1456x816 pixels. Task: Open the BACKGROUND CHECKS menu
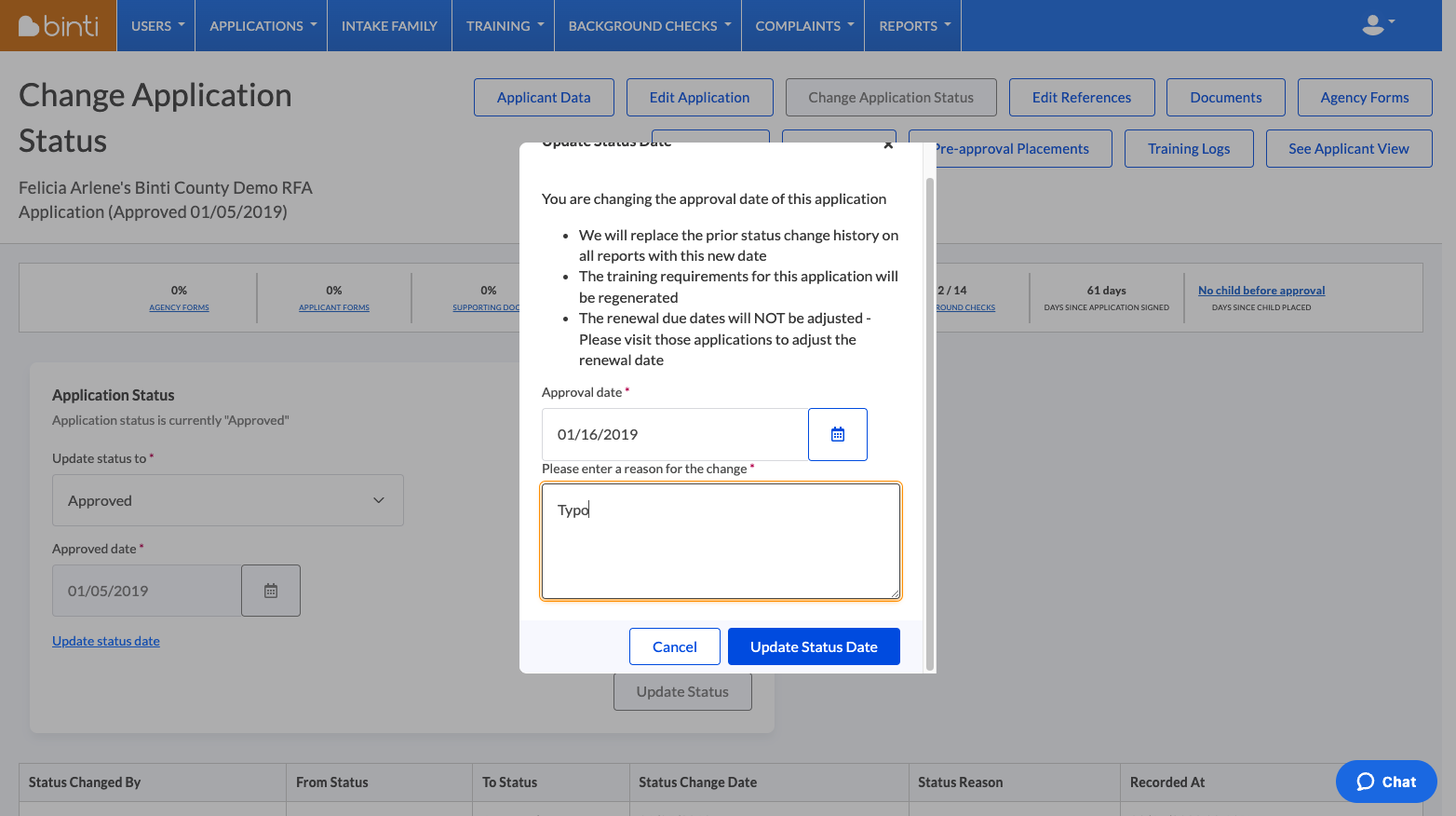pyautogui.click(x=649, y=26)
